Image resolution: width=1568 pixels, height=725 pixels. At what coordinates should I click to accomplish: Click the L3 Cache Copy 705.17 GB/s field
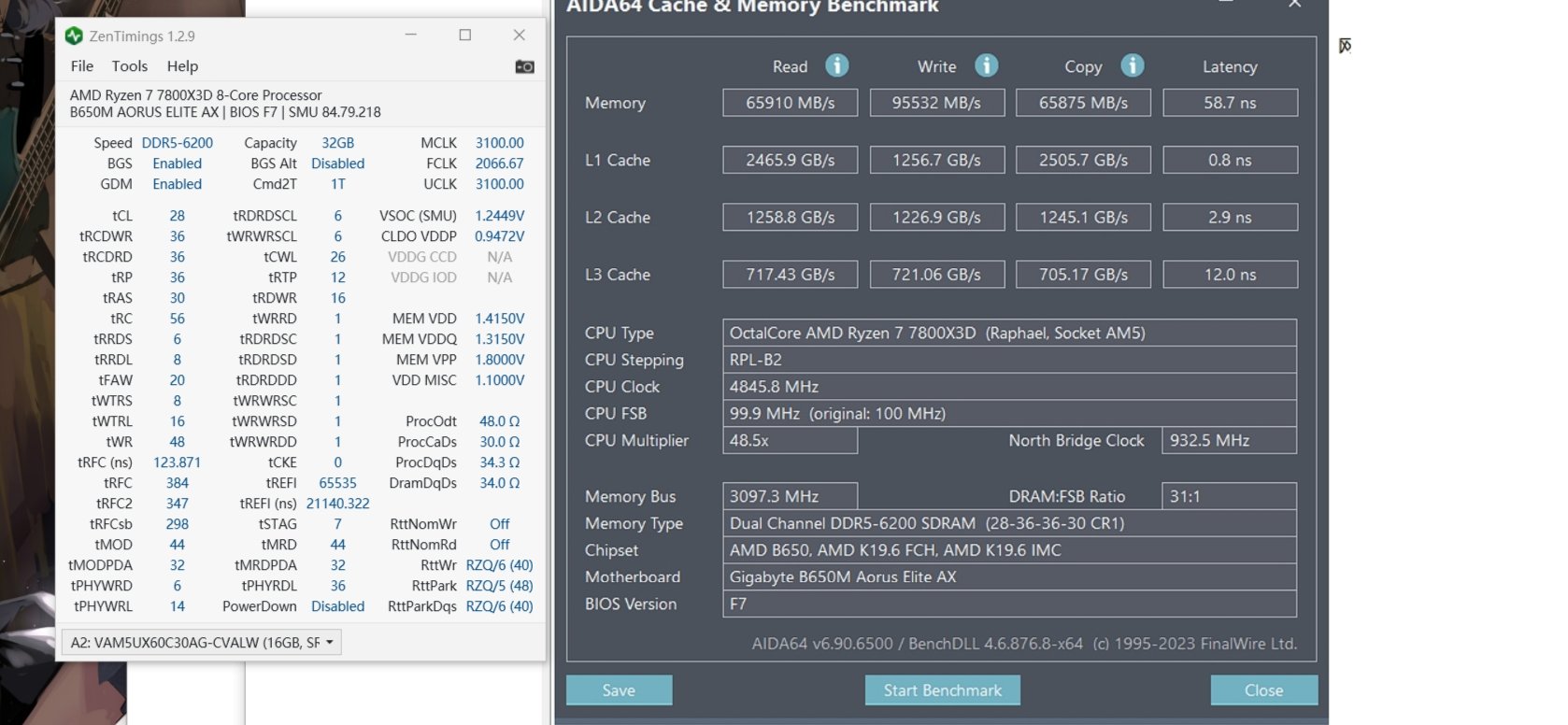coord(1083,275)
